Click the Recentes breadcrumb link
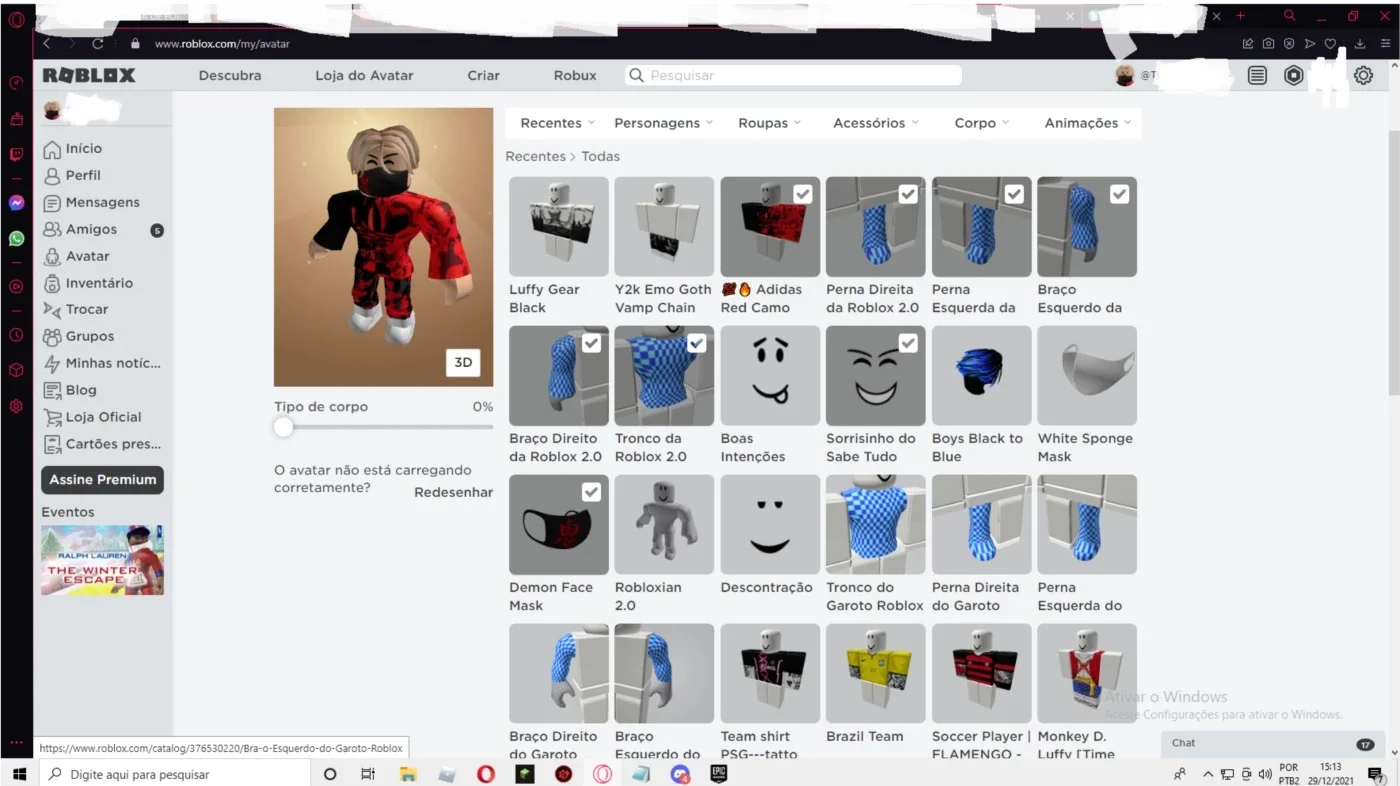This screenshot has width=1400, height=786. pyautogui.click(x=535, y=156)
